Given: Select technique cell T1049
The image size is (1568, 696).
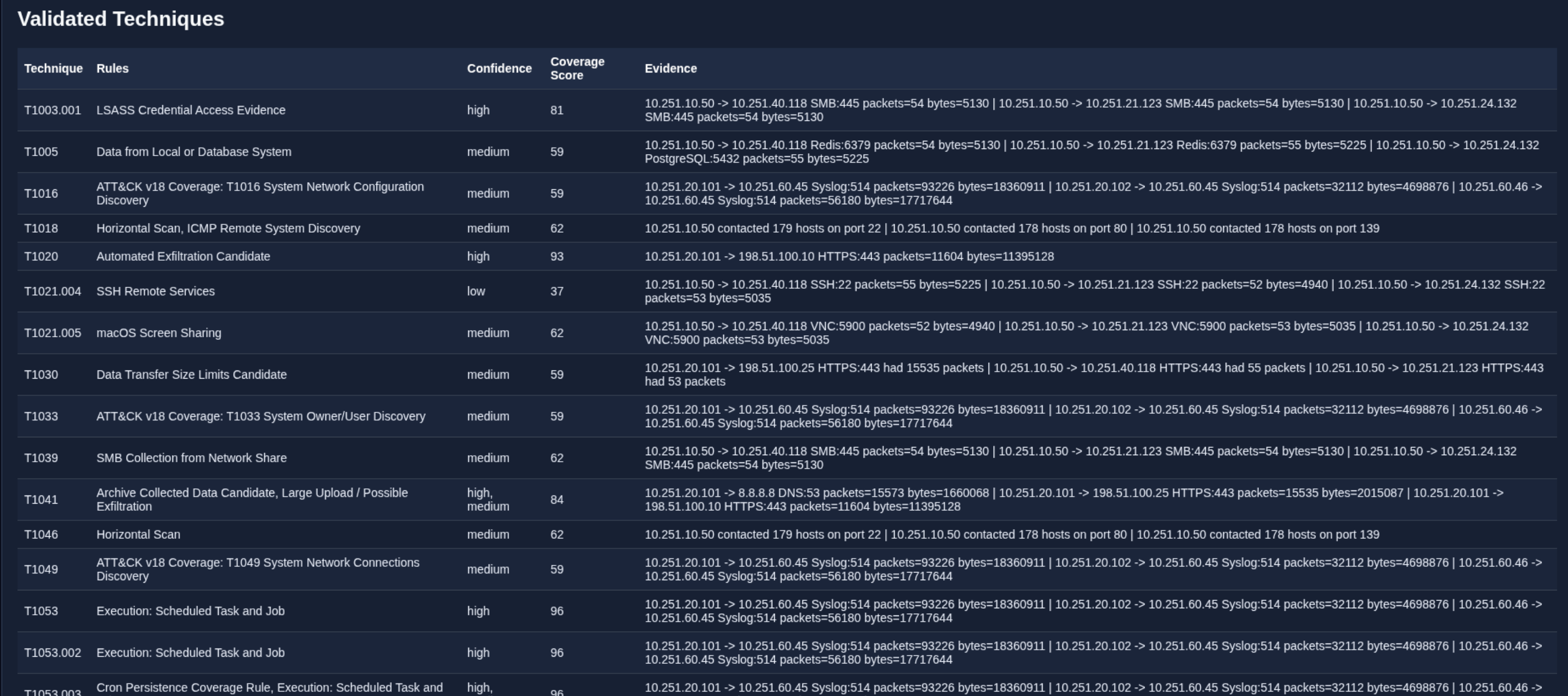Looking at the screenshot, I should tap(41, 569).
